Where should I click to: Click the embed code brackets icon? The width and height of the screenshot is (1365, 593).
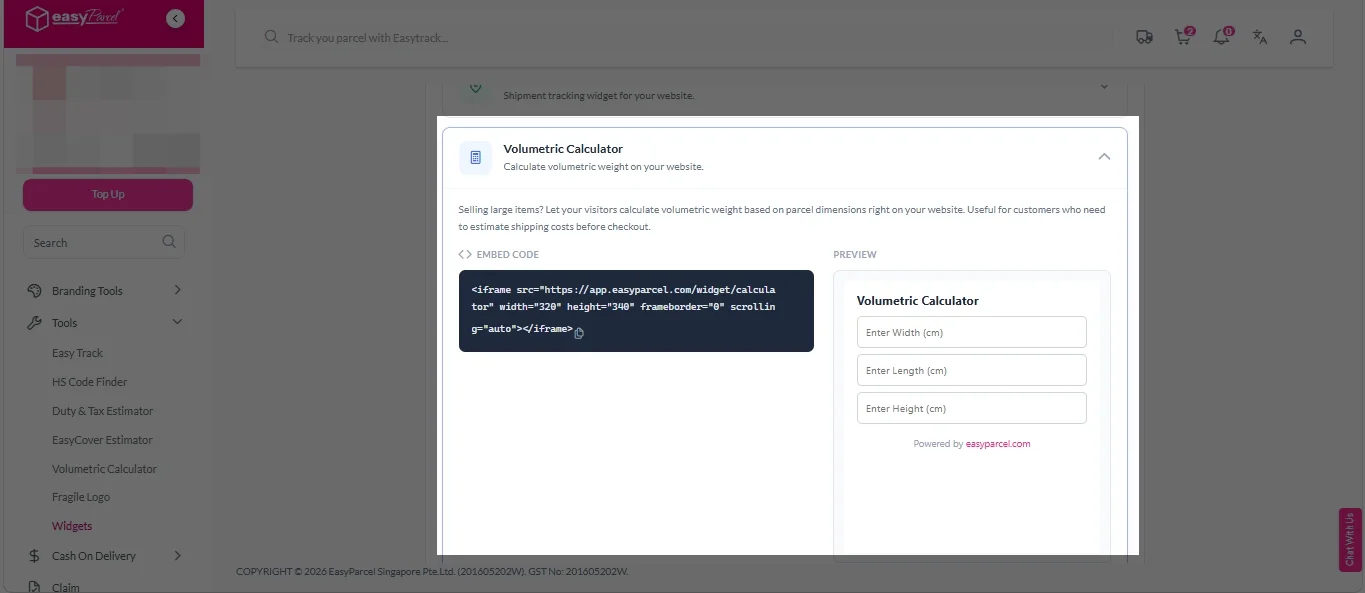coord(465,255)
